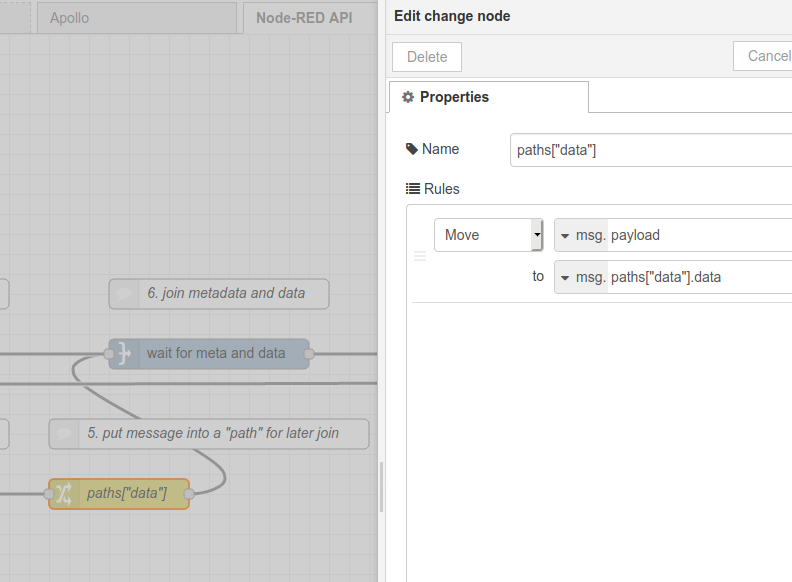Click comment bubble icon on step 6 node

[124, 294]
